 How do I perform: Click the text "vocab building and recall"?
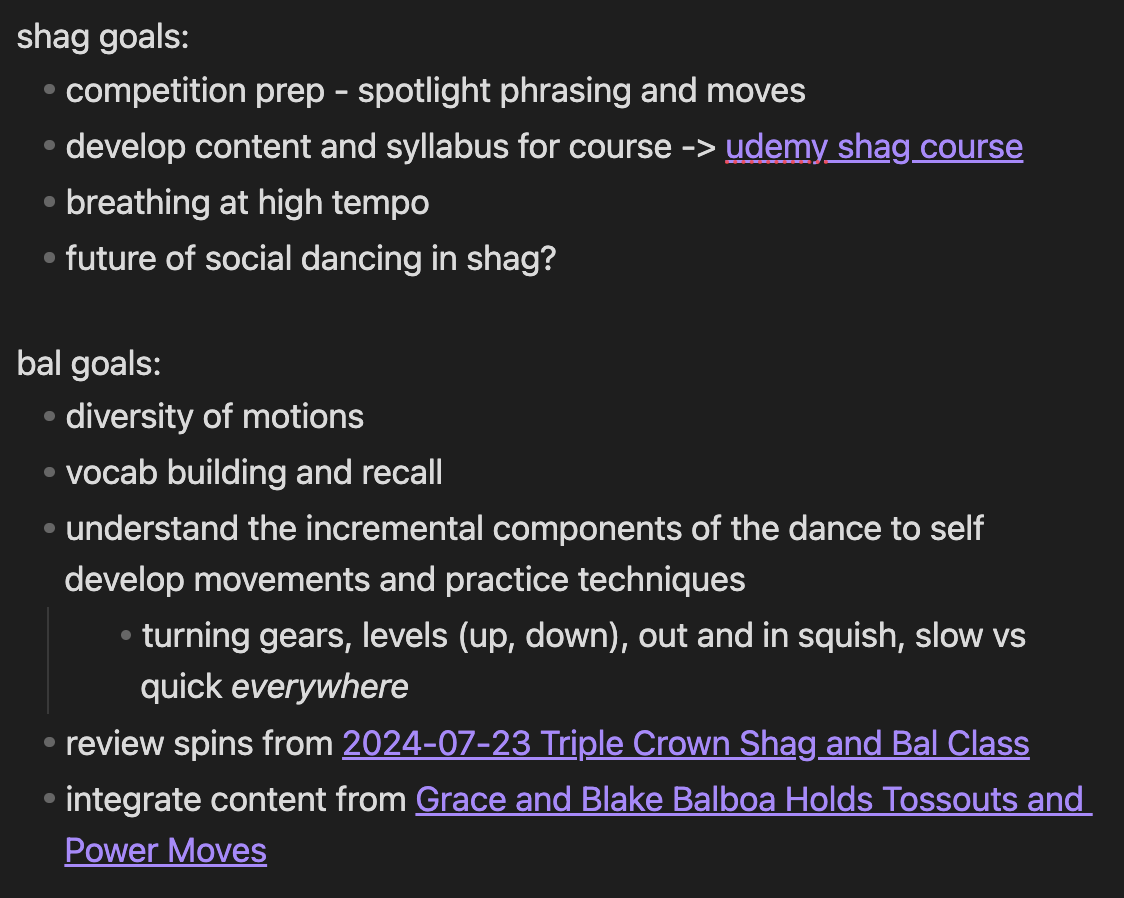[254, 472]
